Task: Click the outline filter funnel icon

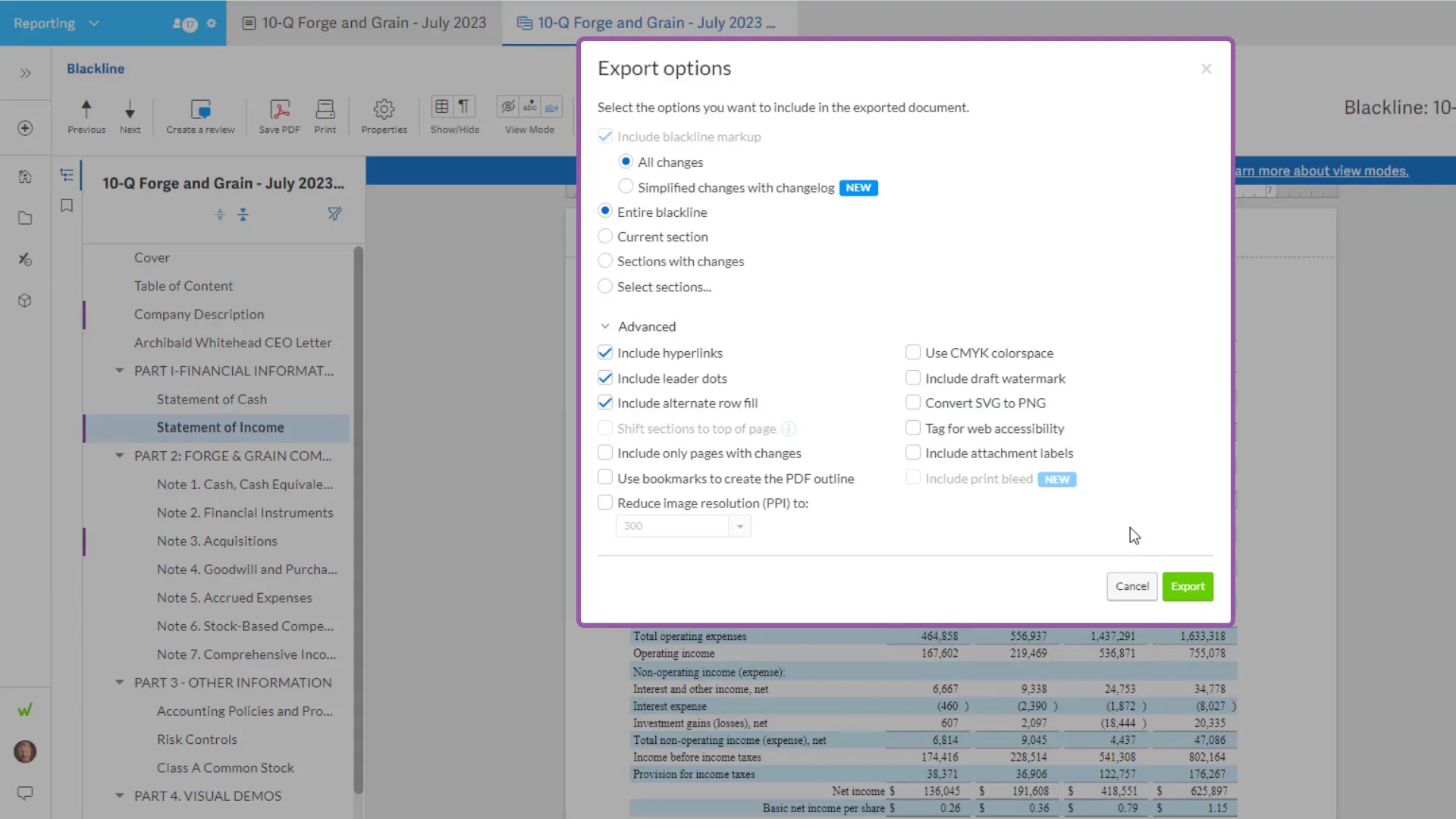Action: coord(334,214)
